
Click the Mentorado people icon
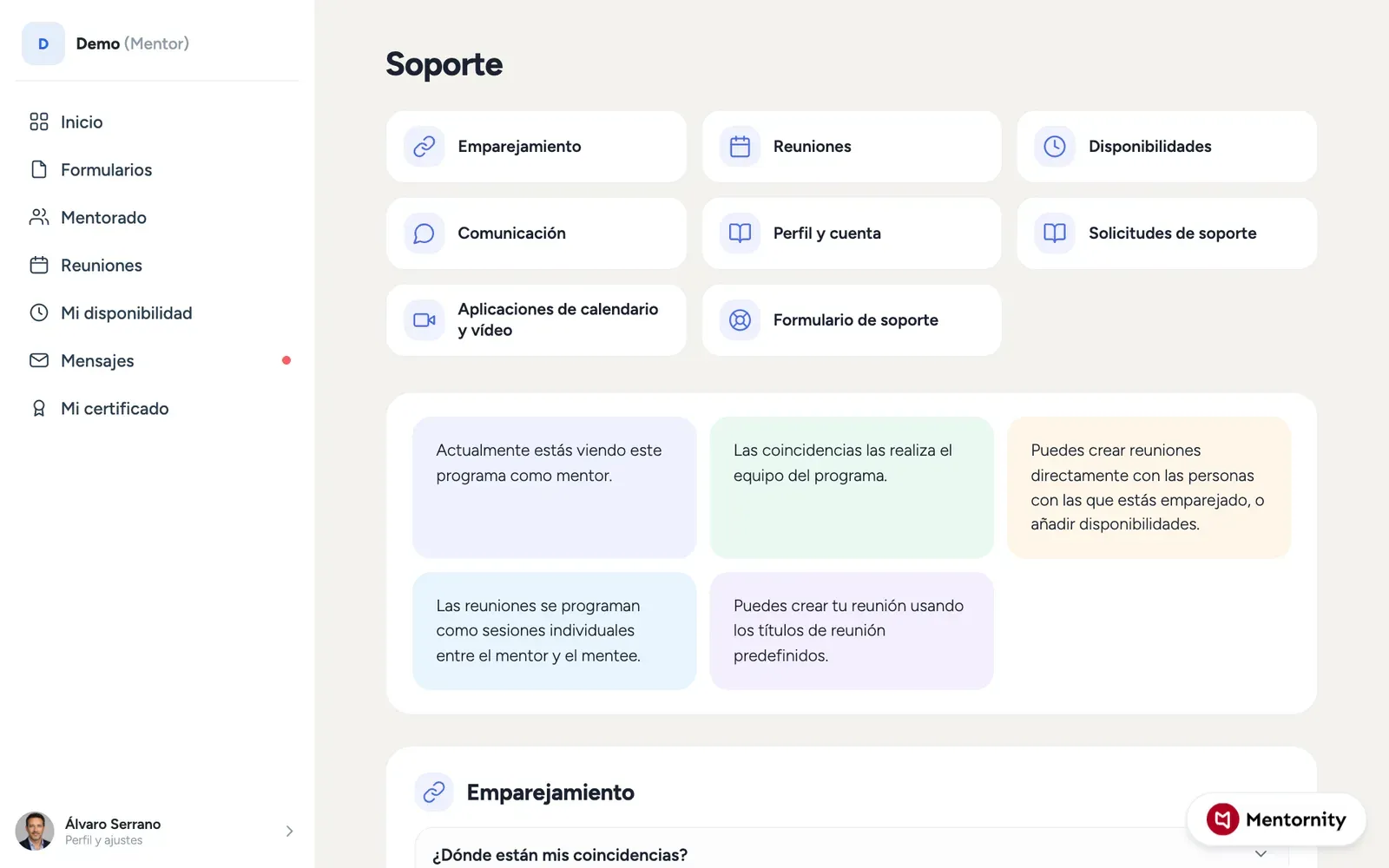pyautogui.click(x=39, y=217)
